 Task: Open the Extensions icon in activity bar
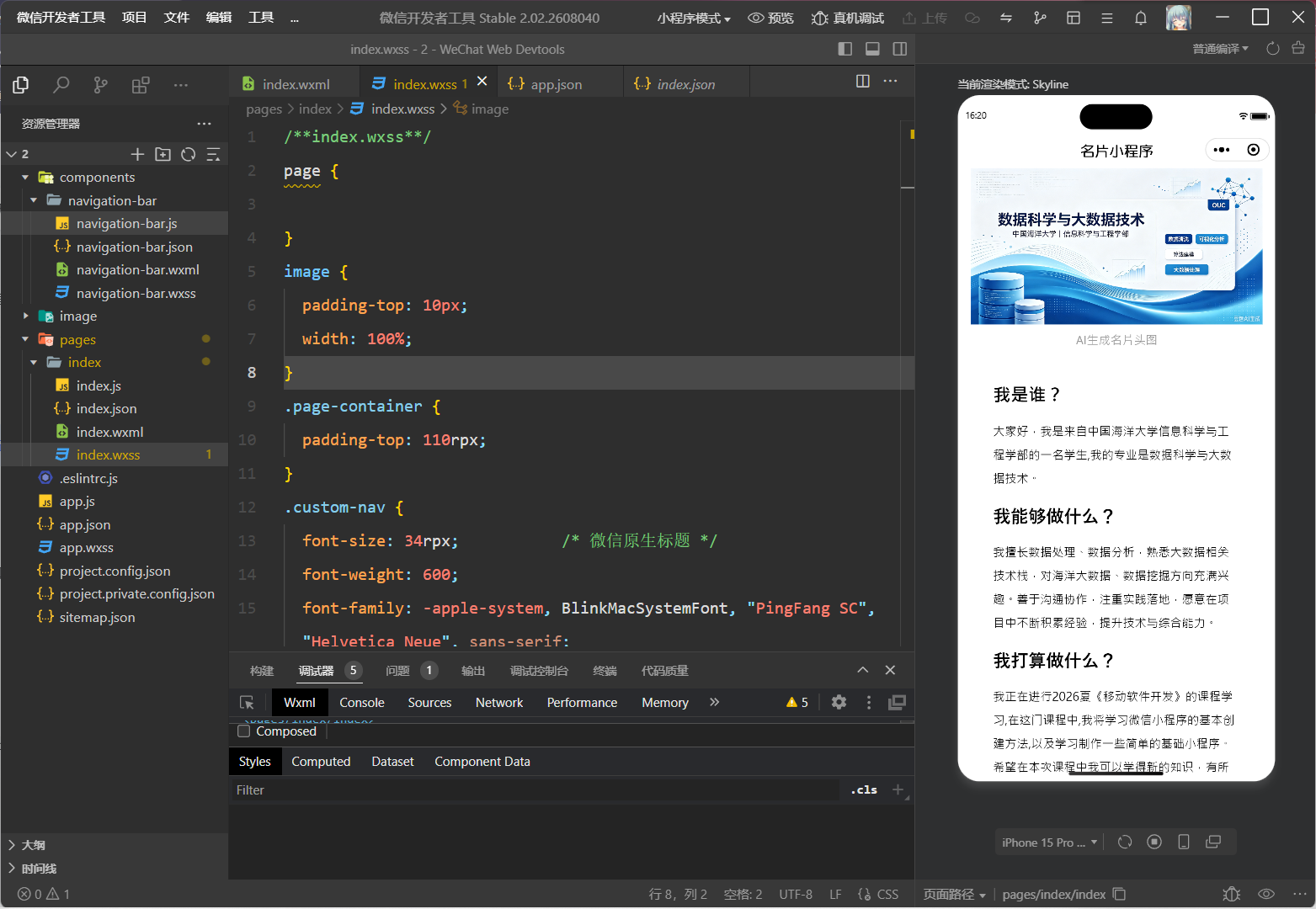point(141,85)
